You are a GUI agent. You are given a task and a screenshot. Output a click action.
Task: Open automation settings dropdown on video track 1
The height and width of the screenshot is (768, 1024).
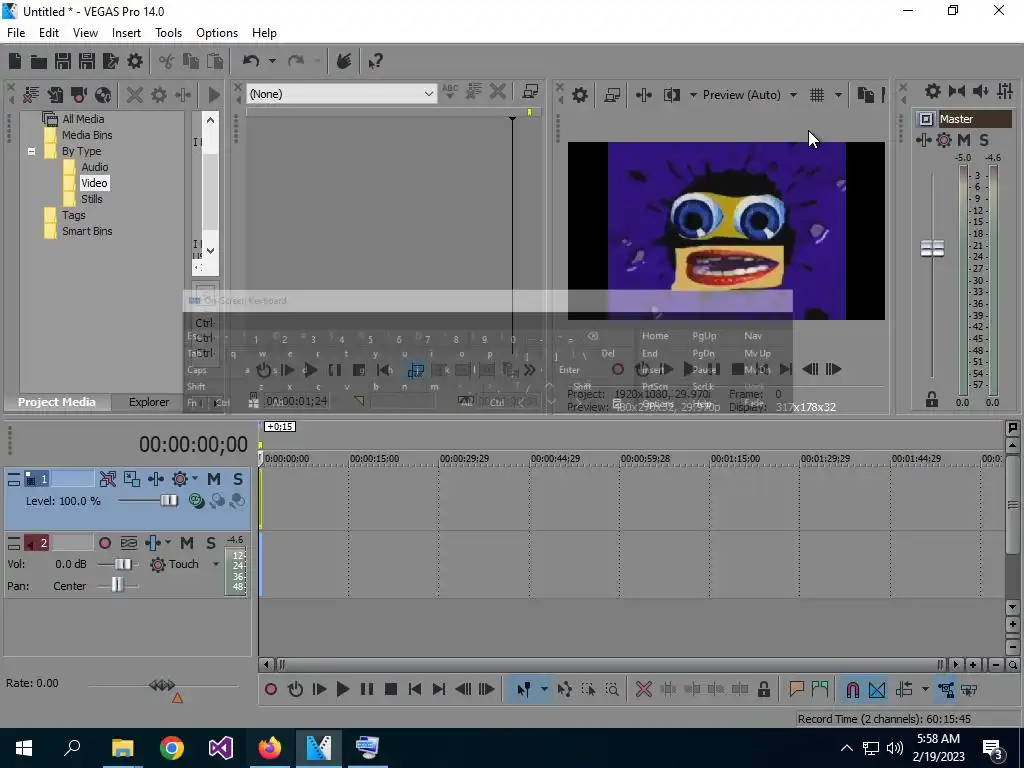click(x=194, y=479)
